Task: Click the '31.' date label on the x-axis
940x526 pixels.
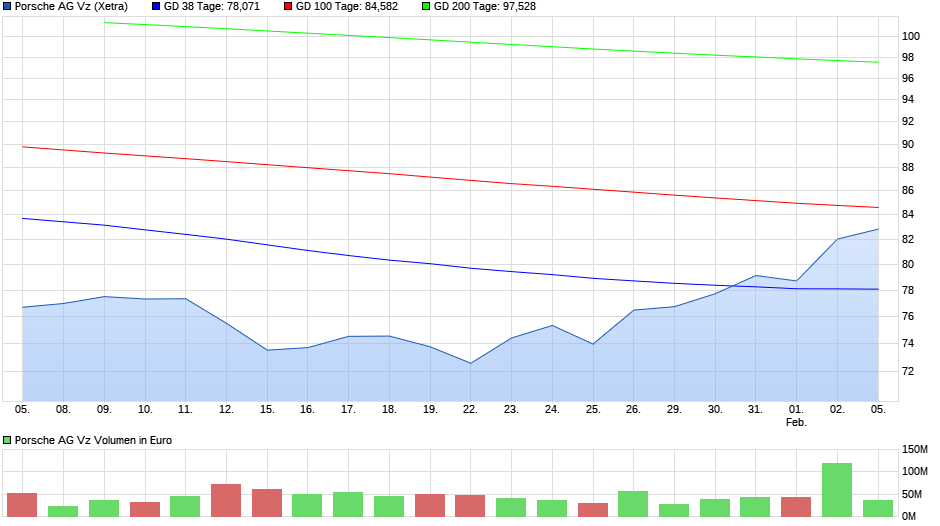Action: click(755, 409)
